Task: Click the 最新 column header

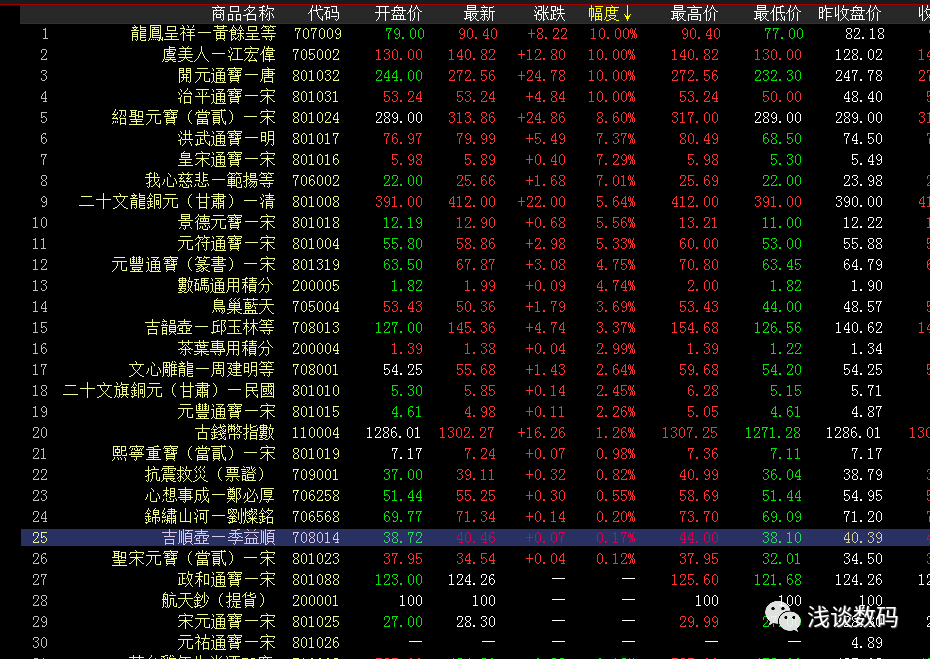Action: pyautogui.click(x=479, y=13)
